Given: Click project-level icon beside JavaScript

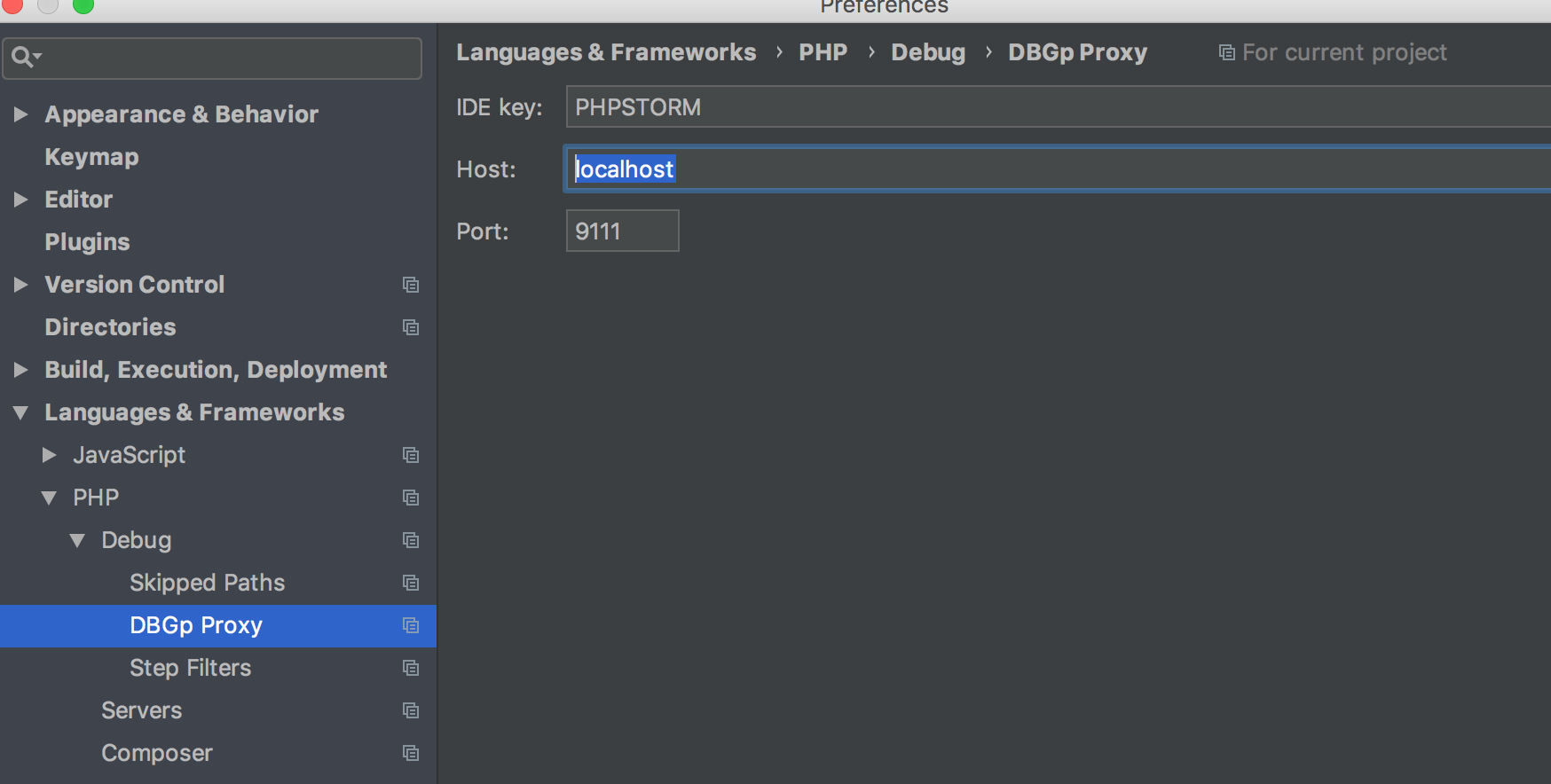Looking at the screenshot, I should [x=411, y=455].
